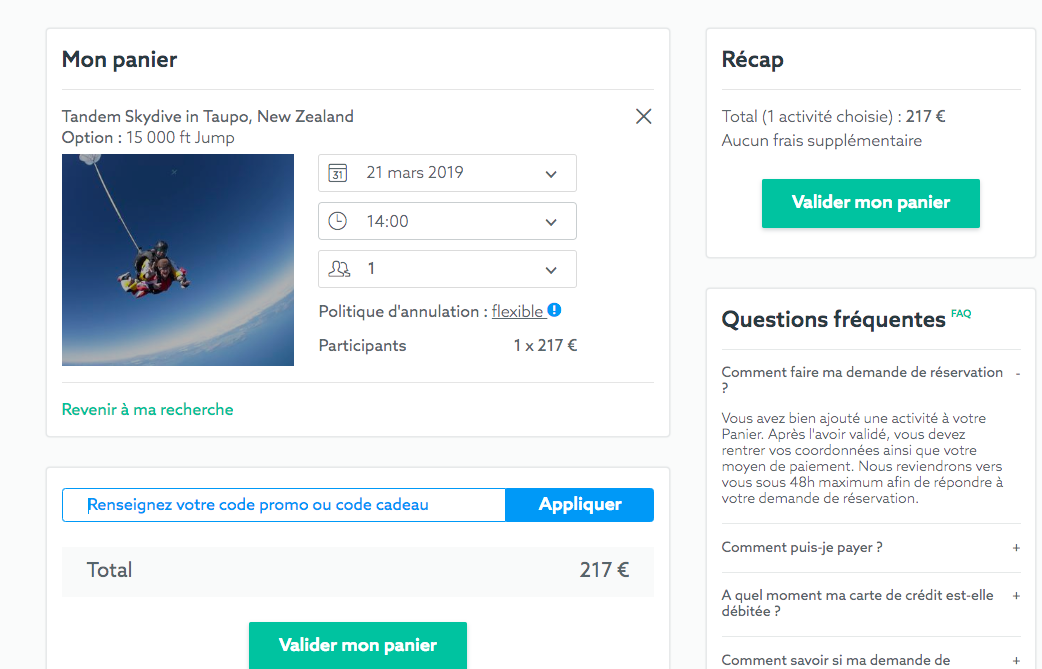The width and height of the screenshot is (1042, 669).
Task: Click the clock icon beside 14:00
Action: click(338, 221)
